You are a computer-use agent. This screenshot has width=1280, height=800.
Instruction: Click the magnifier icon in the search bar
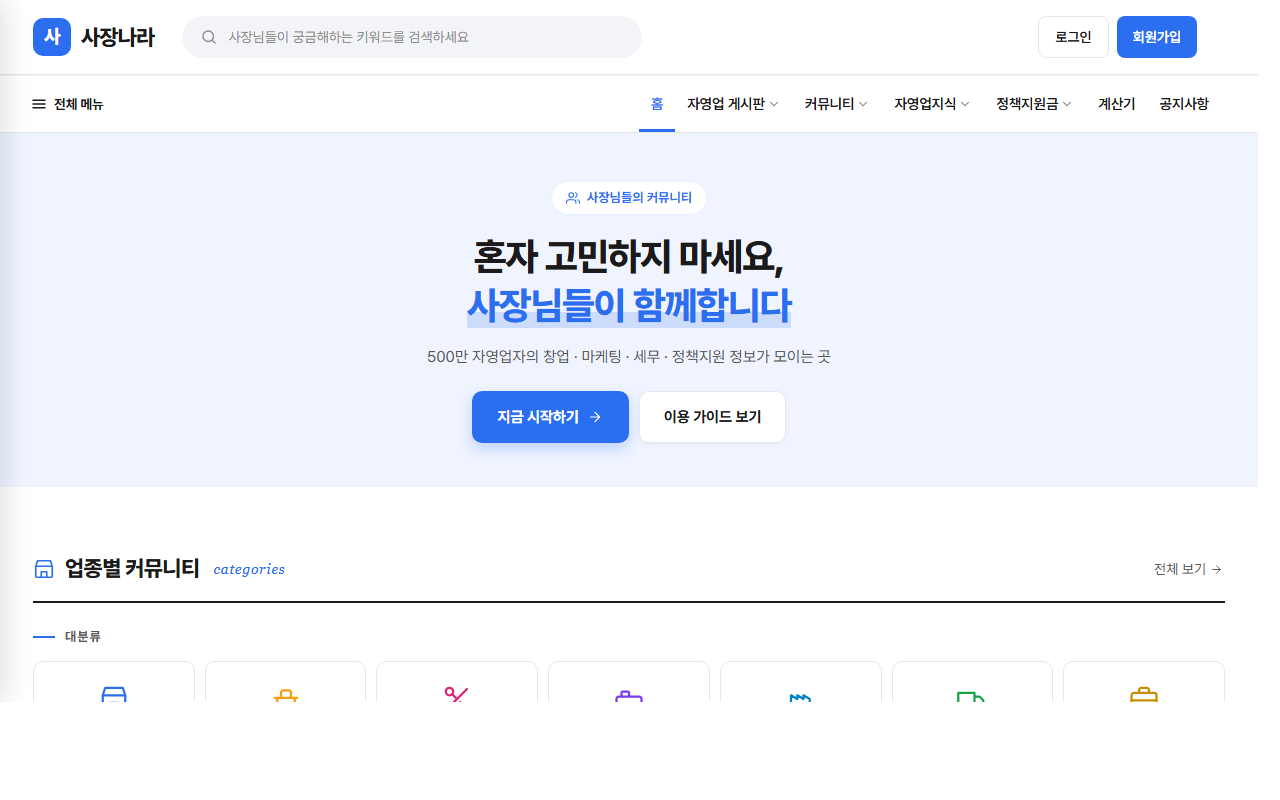click(208, 36)
